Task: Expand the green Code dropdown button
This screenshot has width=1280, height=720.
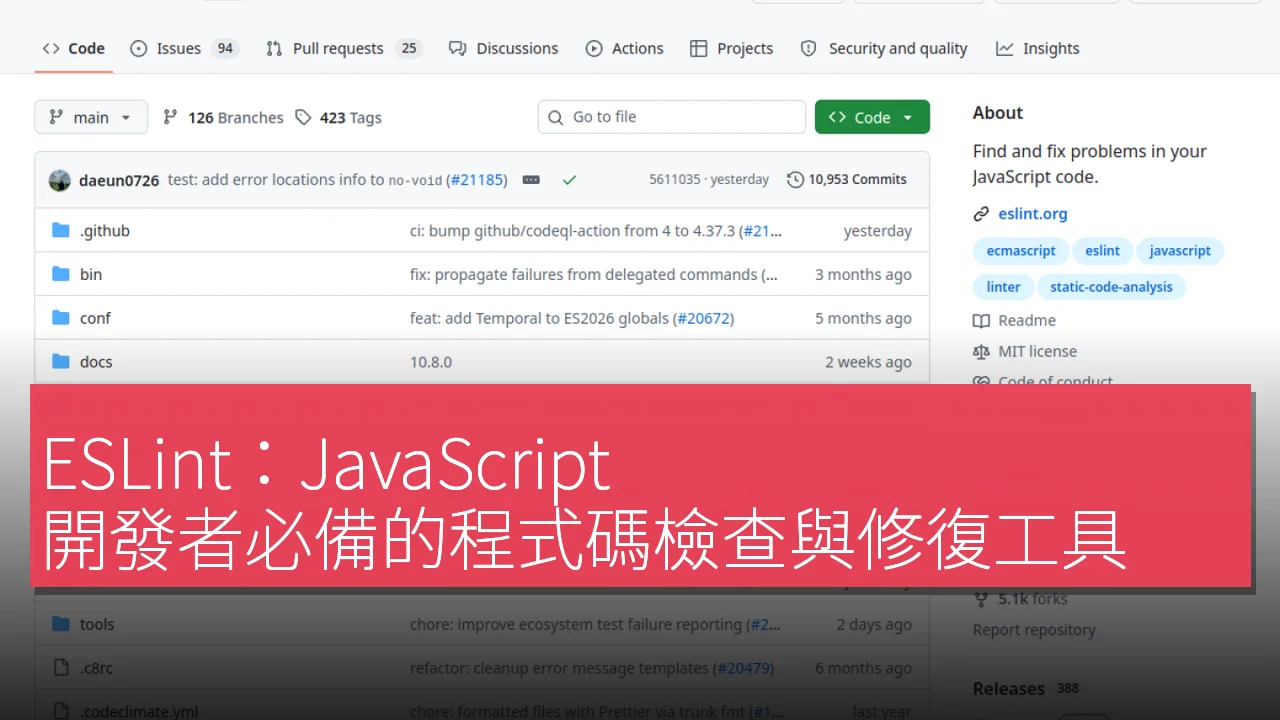Action: pos(872,117)
